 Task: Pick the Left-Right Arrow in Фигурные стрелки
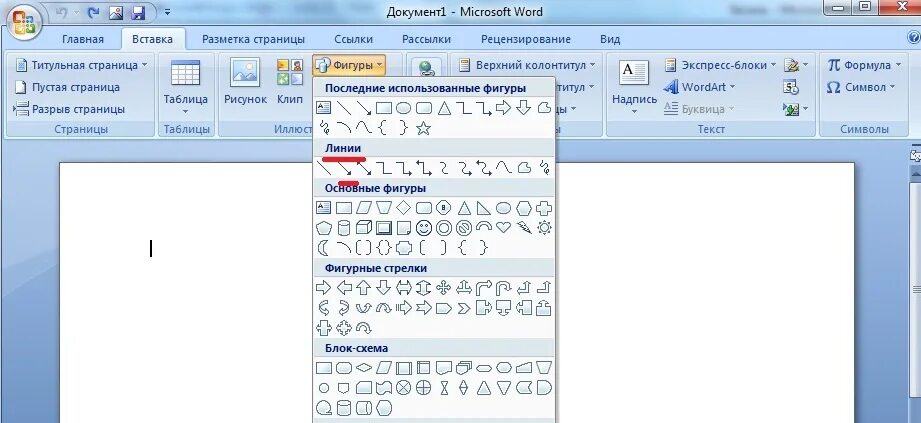tap(404, 288)
